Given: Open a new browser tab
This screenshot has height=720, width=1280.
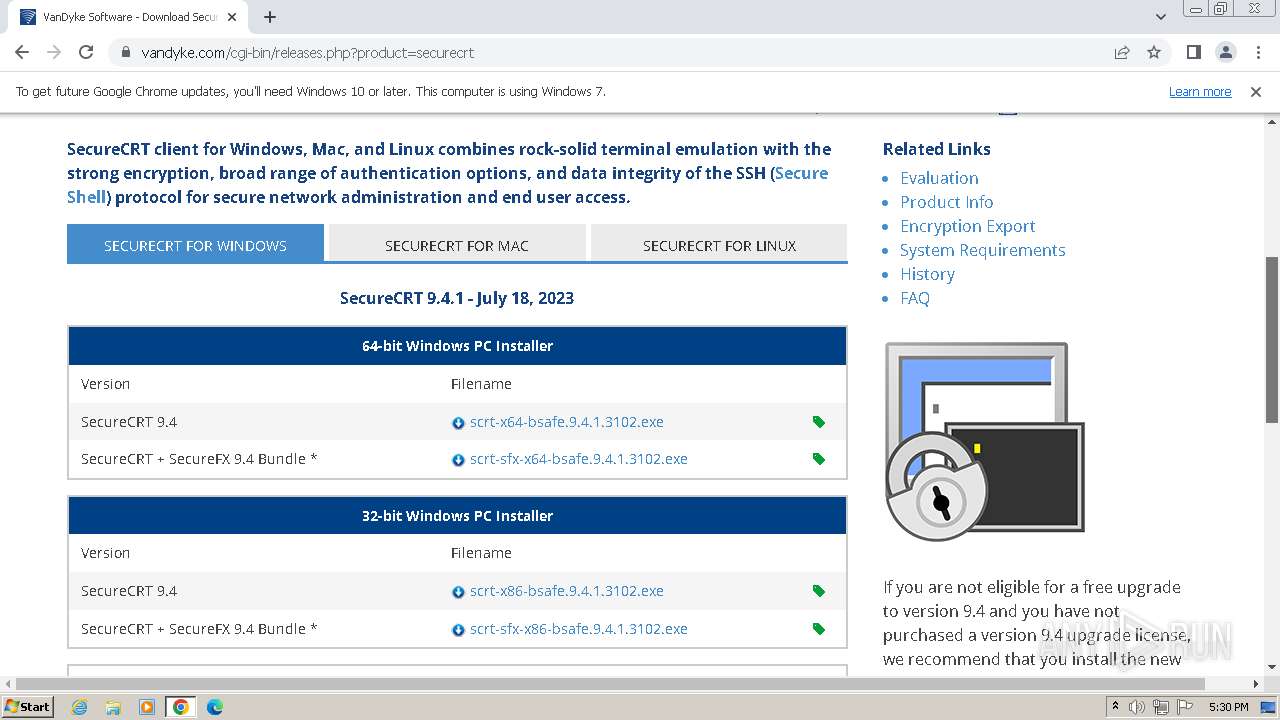Looking at the screenshot, I should click(270, 17).
